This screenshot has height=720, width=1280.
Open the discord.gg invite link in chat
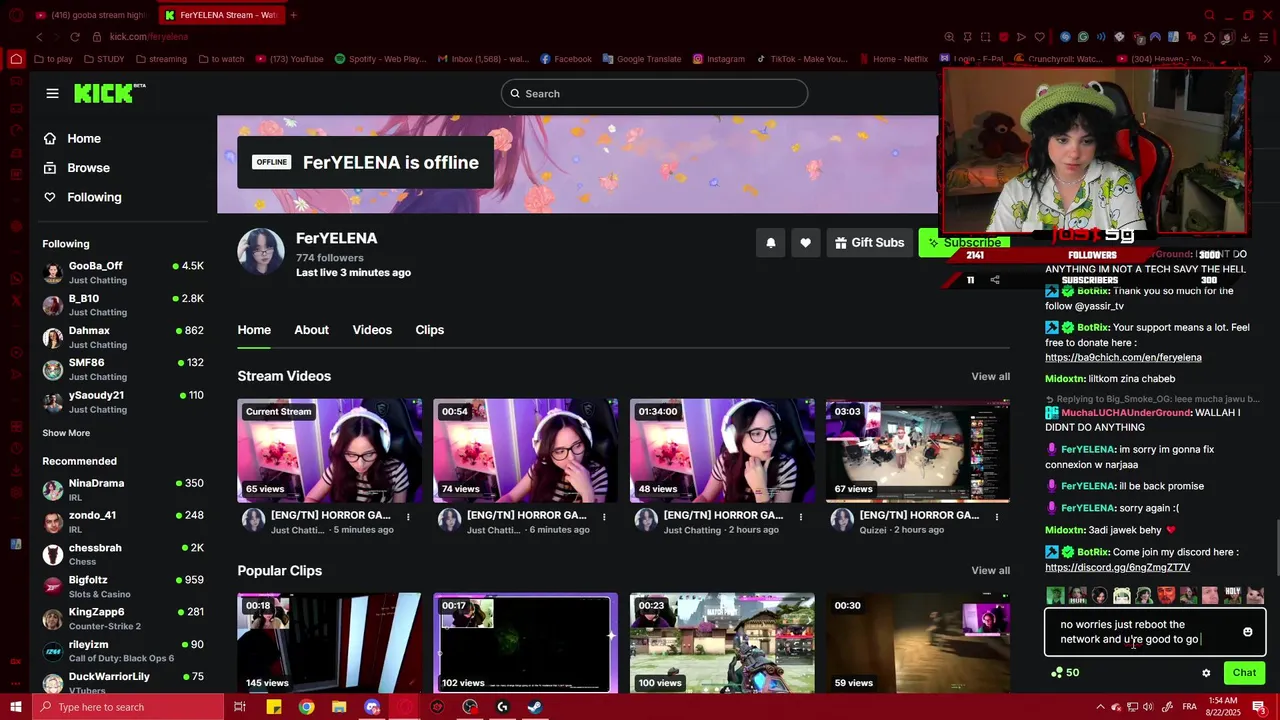1117,567
